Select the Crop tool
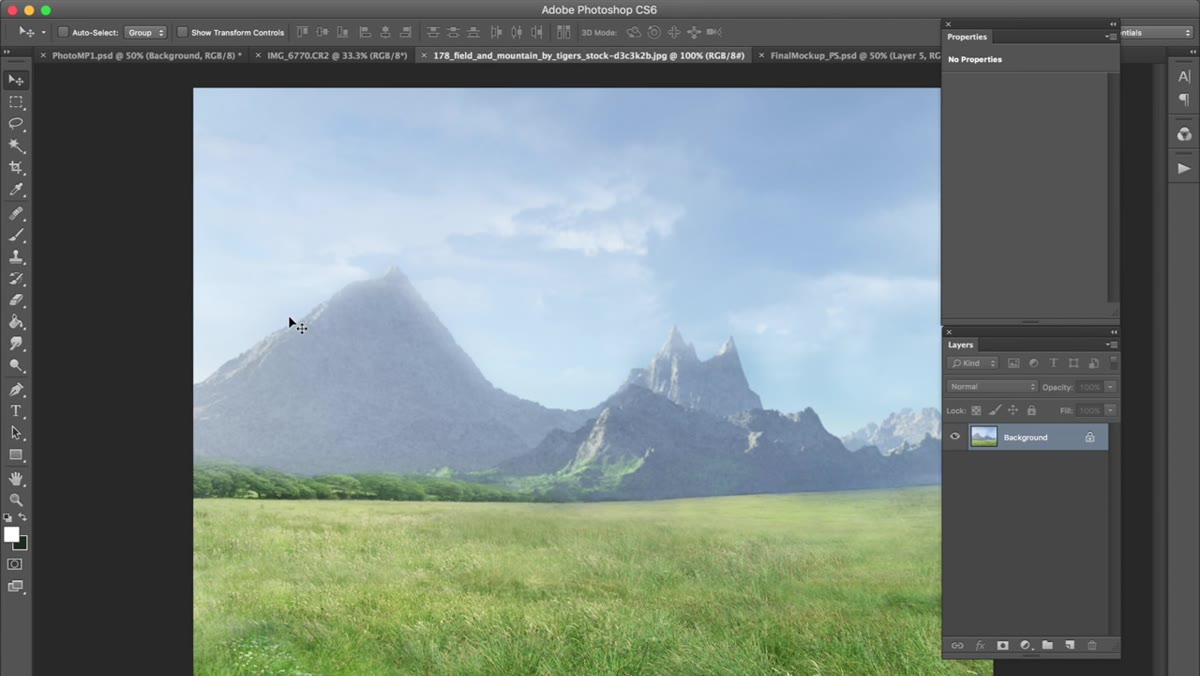 pos(16,168)
